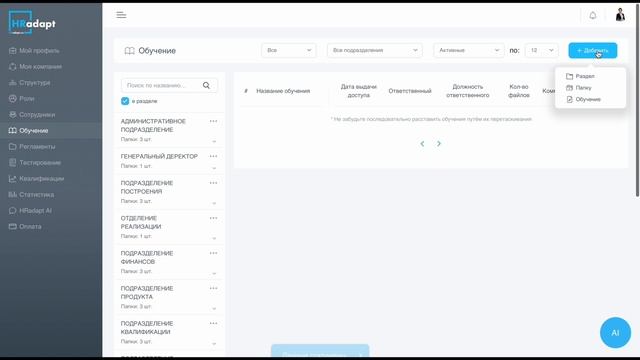This screenshot has width=640, height=360.
Task: Open 'Регламенты' in the sidebar
Action: point(32,147)
